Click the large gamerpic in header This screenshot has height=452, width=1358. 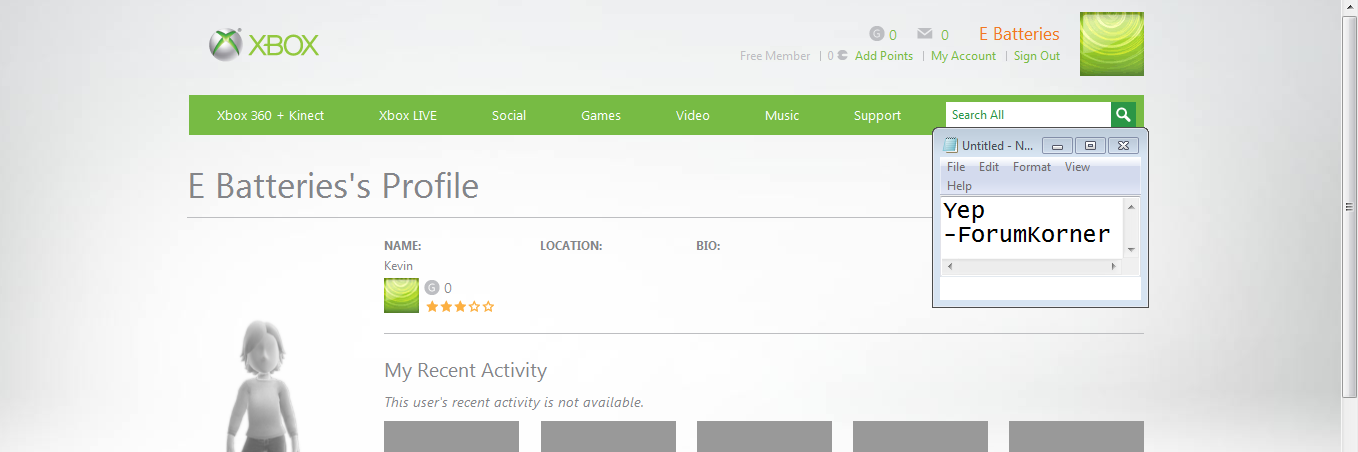1112,44
